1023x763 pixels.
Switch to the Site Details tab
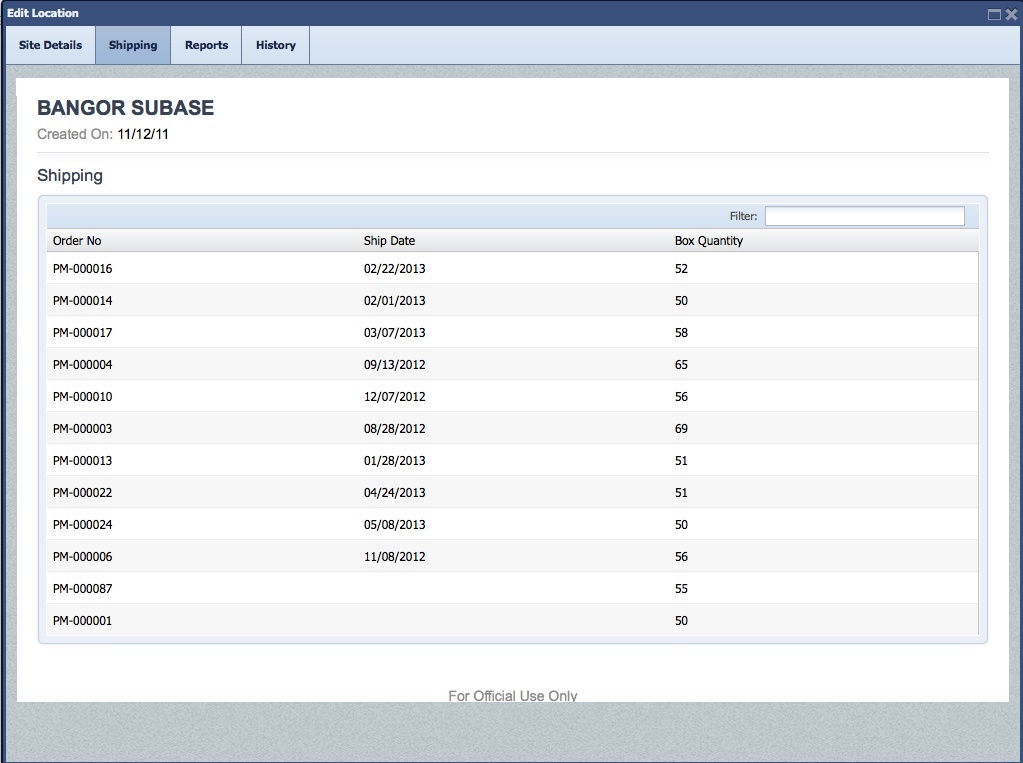(50, 45)
